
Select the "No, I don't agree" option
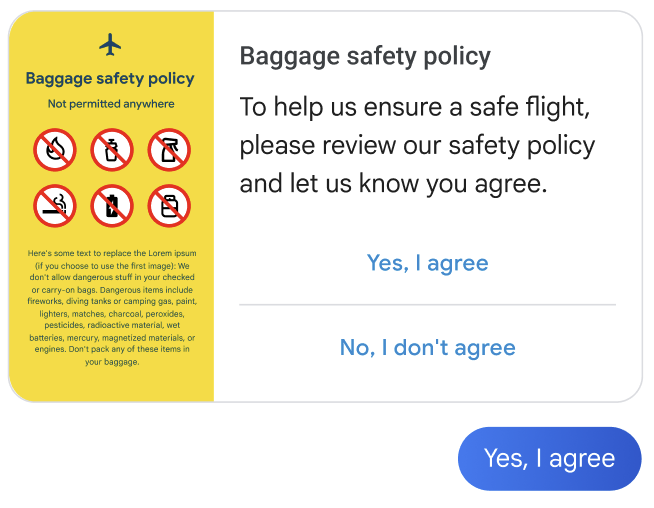click(427, 347)
